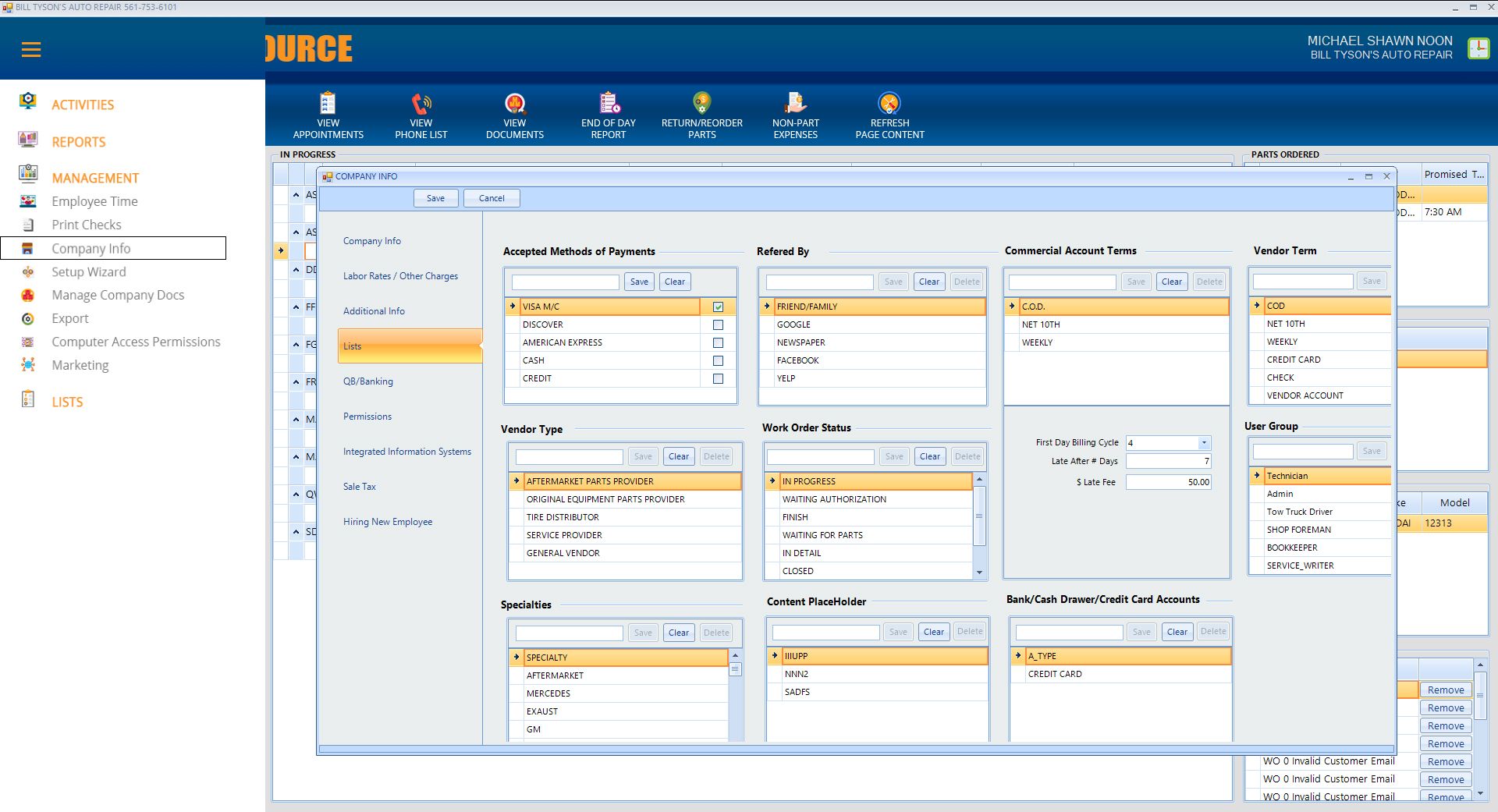The height and width of the screenshot is (812, 1498).
Task: Open the End of Day Report icon
Action: [609, 104]
